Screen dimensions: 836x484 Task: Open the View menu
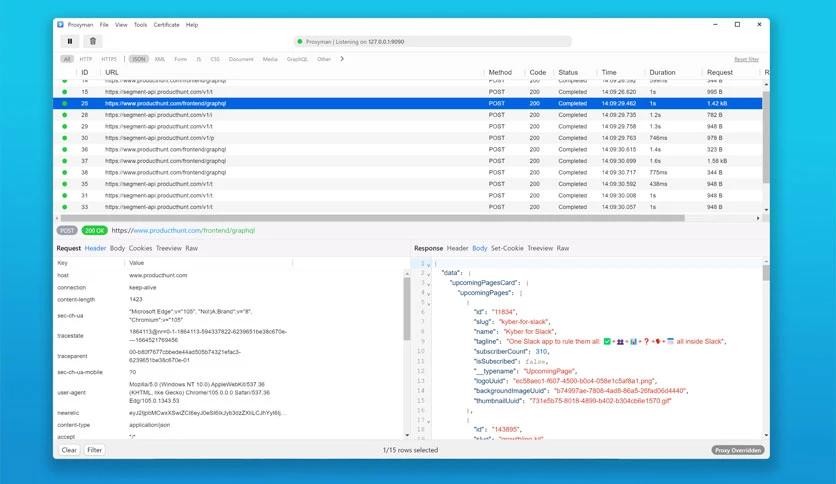tap(121, 25)
